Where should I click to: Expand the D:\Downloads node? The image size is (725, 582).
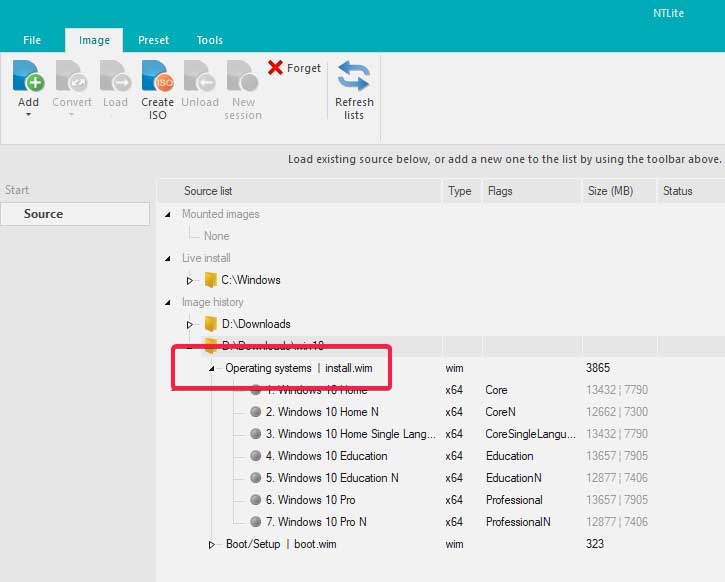[190, 325]
